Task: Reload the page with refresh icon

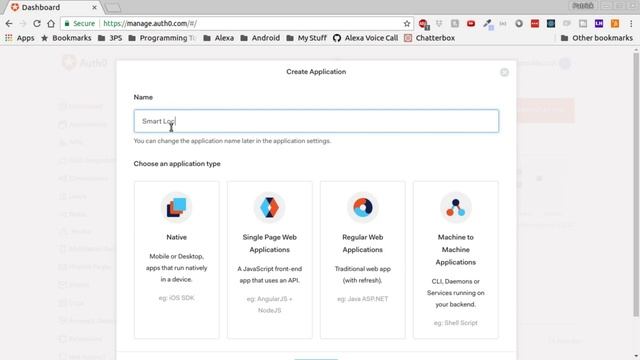Action: [x=37, y=24]
